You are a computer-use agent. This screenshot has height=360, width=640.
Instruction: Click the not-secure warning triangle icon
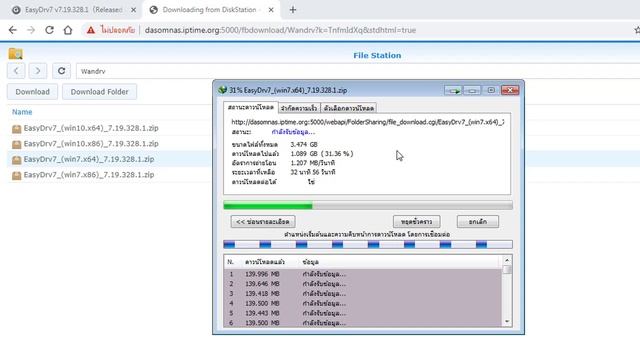tap(91, 30)
